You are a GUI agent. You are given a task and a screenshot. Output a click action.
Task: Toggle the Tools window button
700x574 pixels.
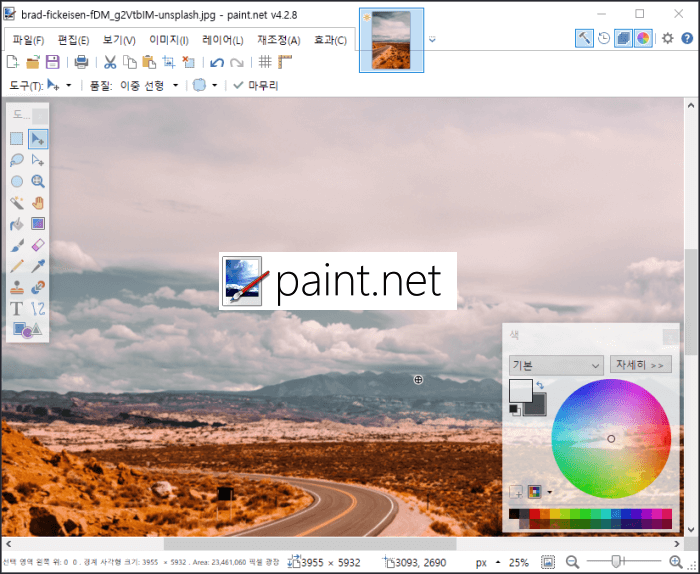point(584,38)
